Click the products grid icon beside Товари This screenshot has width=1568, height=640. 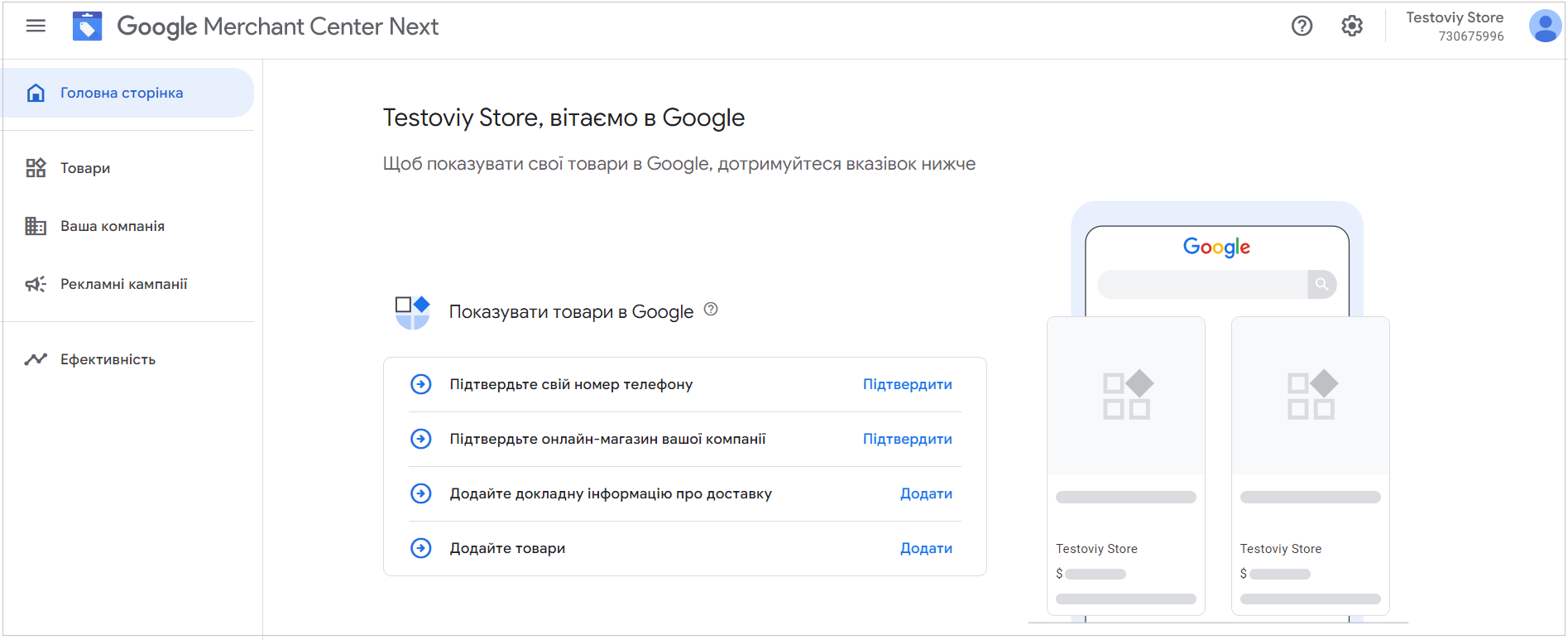click(36, 168)
